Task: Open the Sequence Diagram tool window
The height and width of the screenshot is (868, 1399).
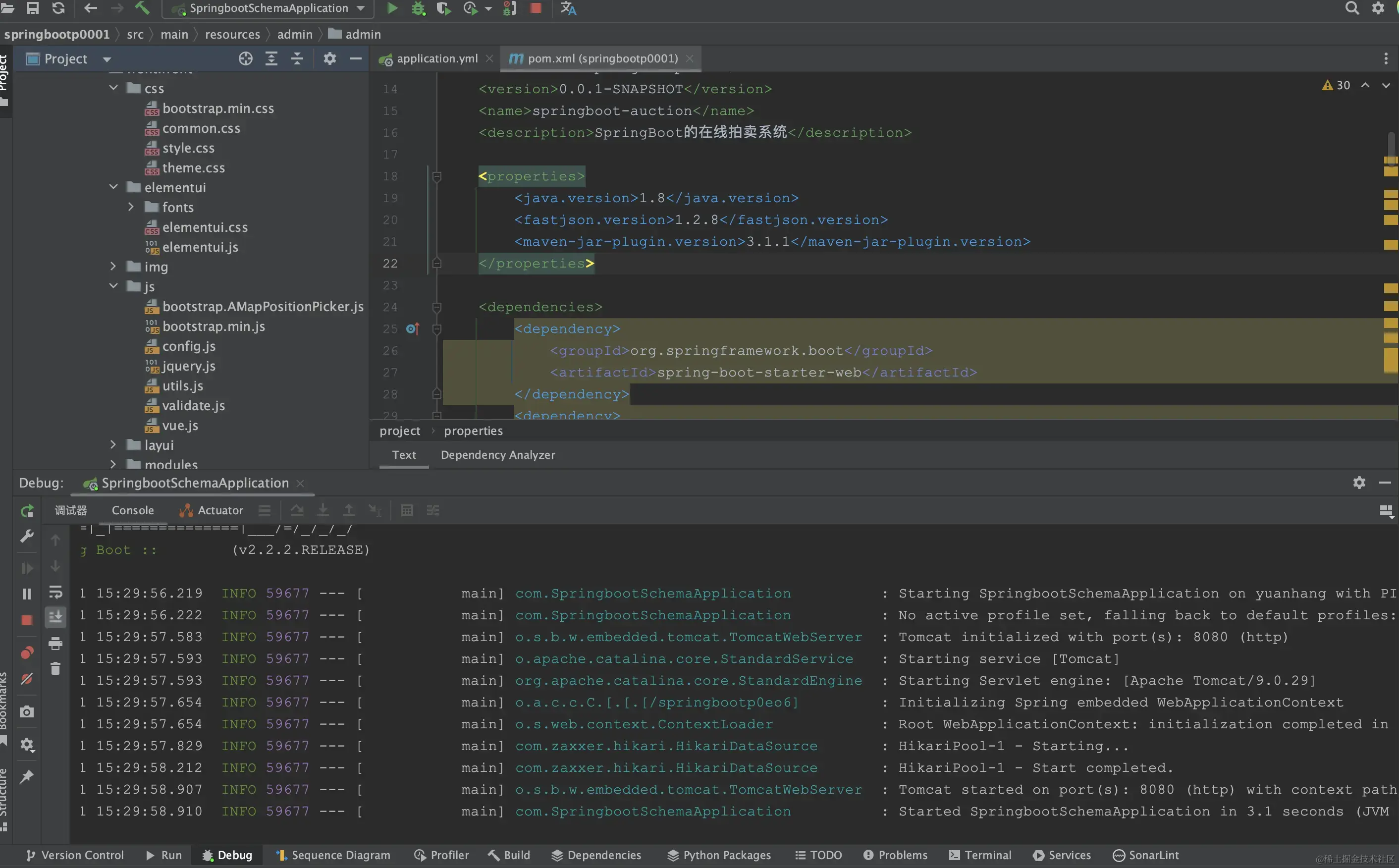Action: point(333,856)
